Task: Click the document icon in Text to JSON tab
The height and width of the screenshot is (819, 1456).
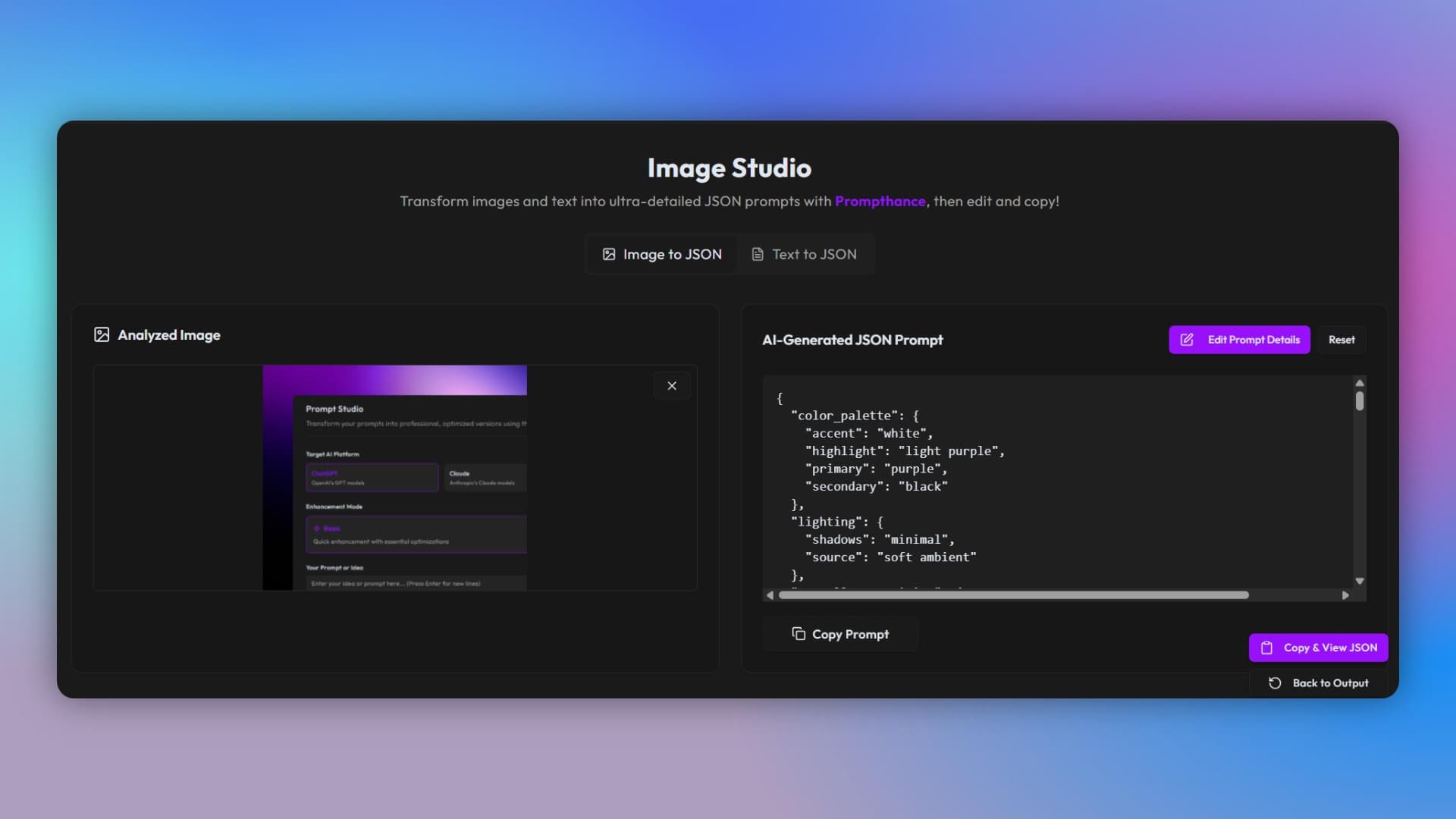Action: coord(757,254)
